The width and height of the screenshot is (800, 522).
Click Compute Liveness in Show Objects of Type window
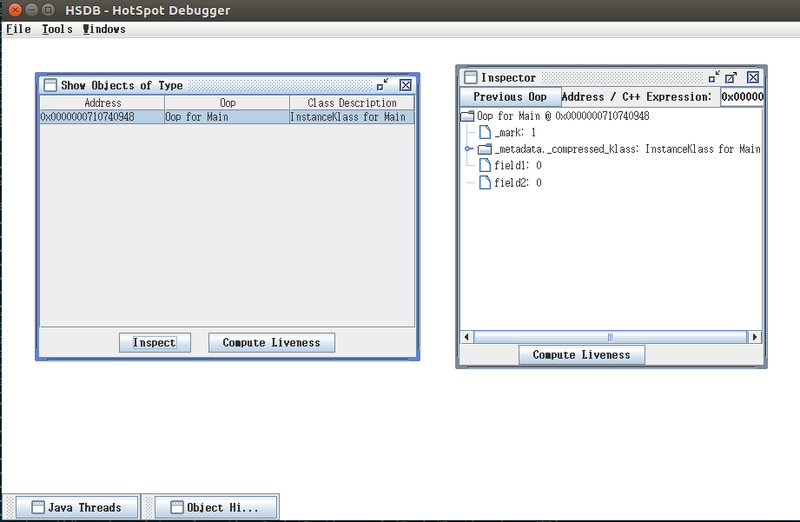click(271, 342)
